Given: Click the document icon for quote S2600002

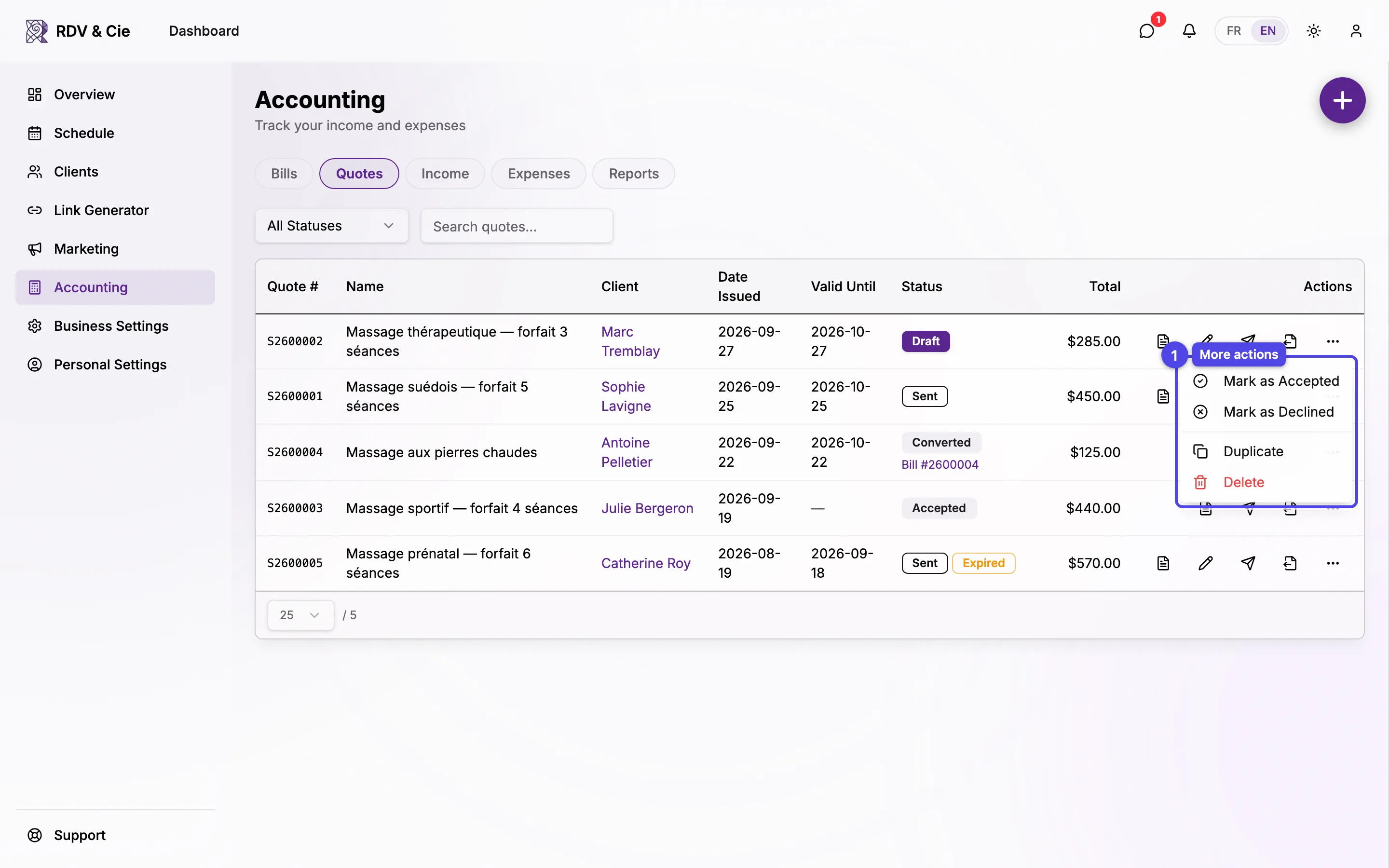Looking at the screenshot, I should [1163, 341].
